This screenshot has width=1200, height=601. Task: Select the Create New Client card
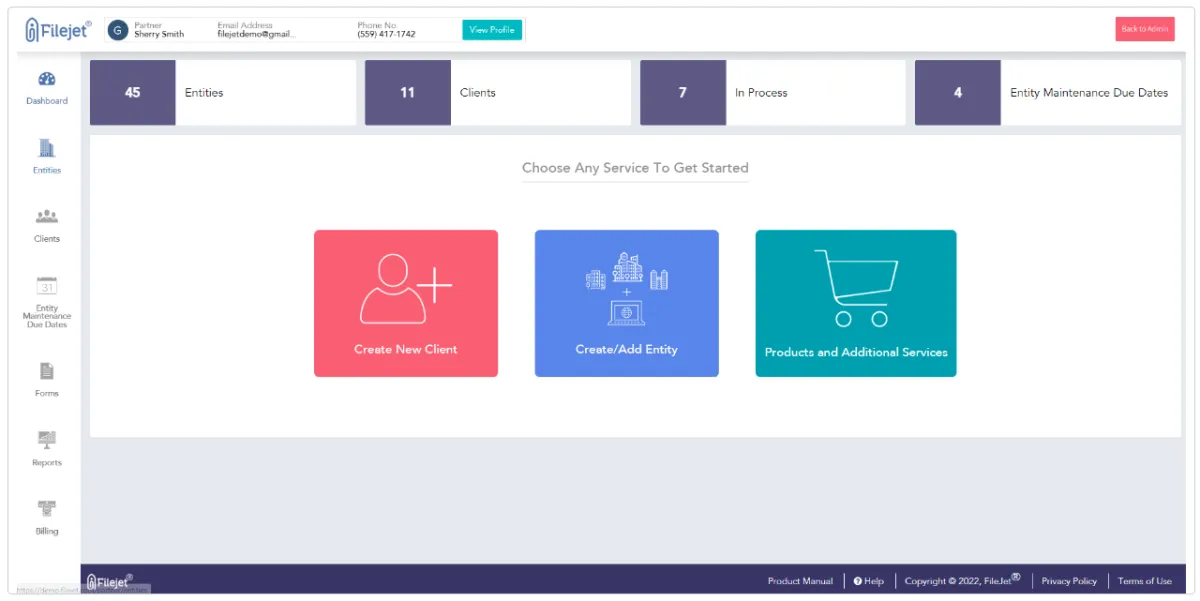click(406, 303)
